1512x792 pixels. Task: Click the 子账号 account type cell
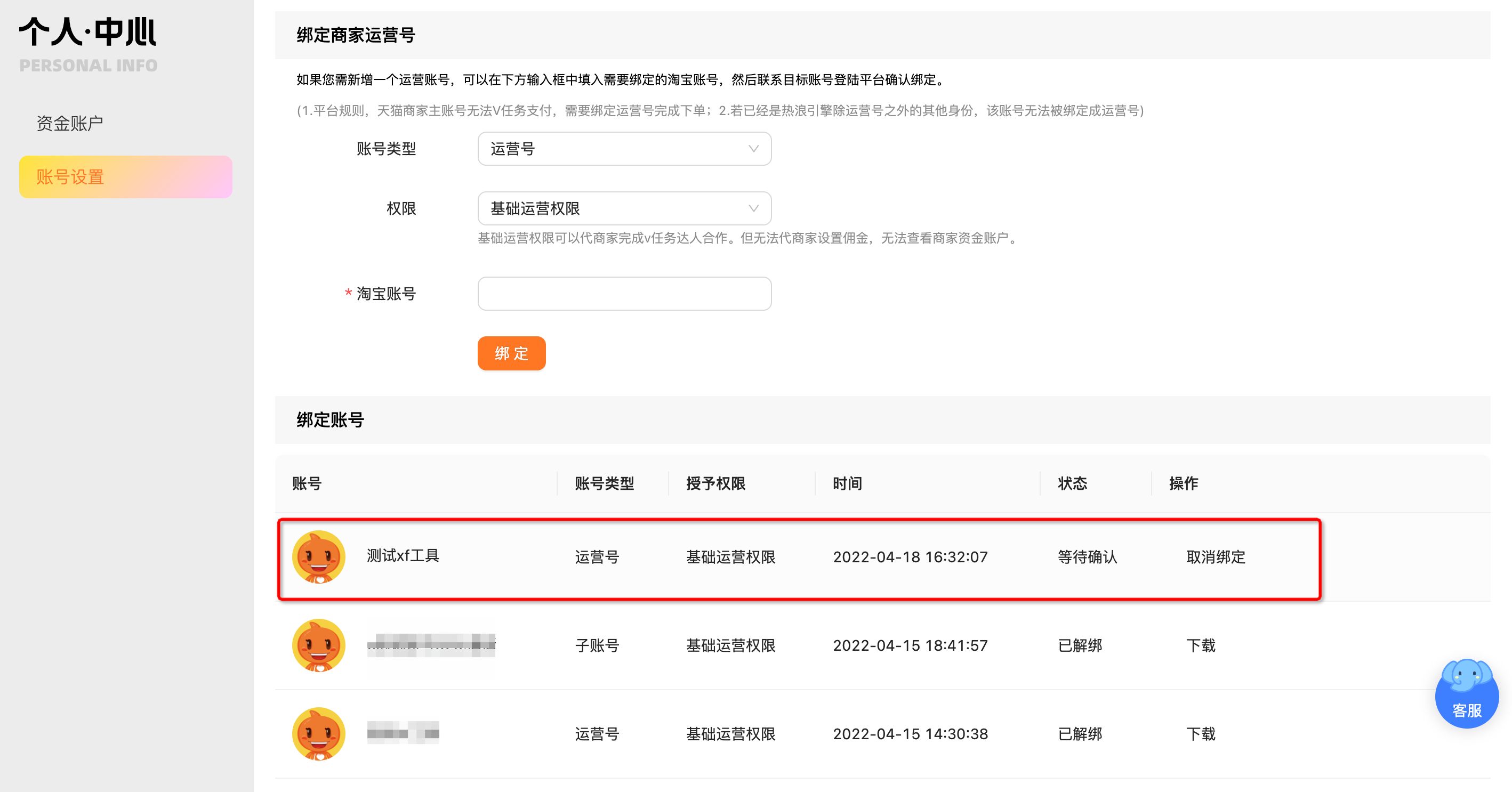click(x=597, y=645)
